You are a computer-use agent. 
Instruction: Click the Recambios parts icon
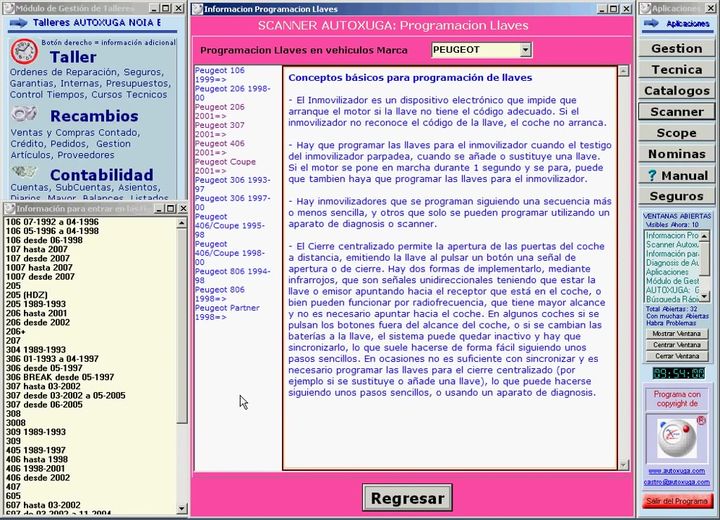(x=24, y=114)
